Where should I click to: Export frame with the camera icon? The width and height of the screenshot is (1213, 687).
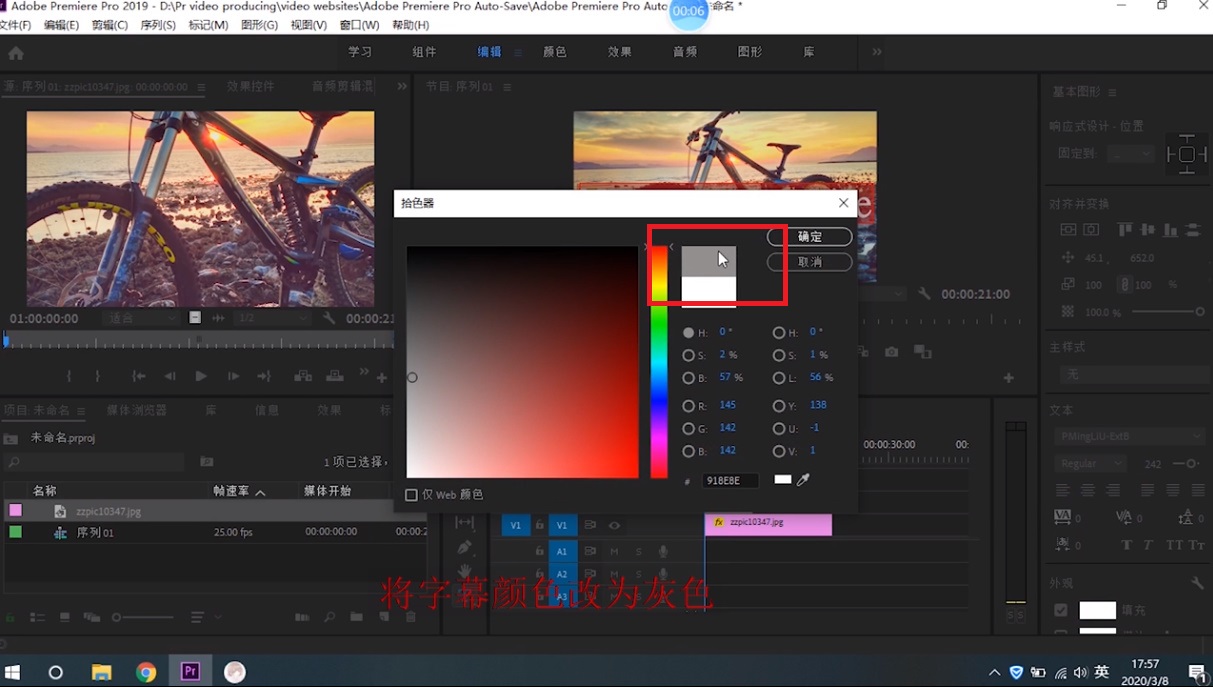click(891, 352)
